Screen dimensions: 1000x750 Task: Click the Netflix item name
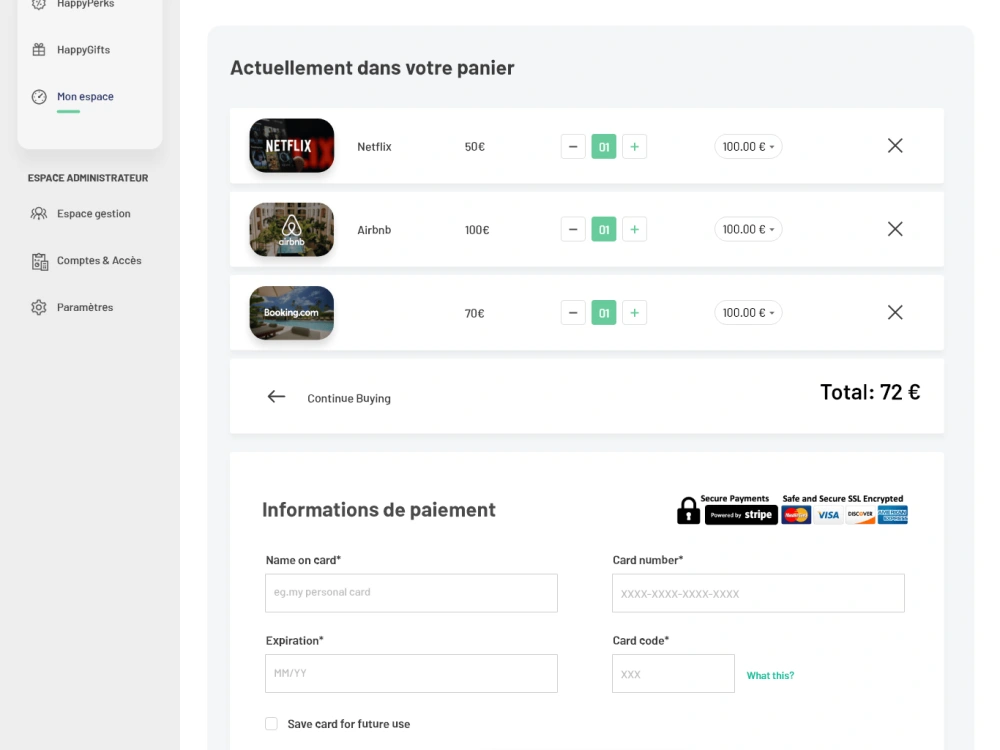(374, 147)
